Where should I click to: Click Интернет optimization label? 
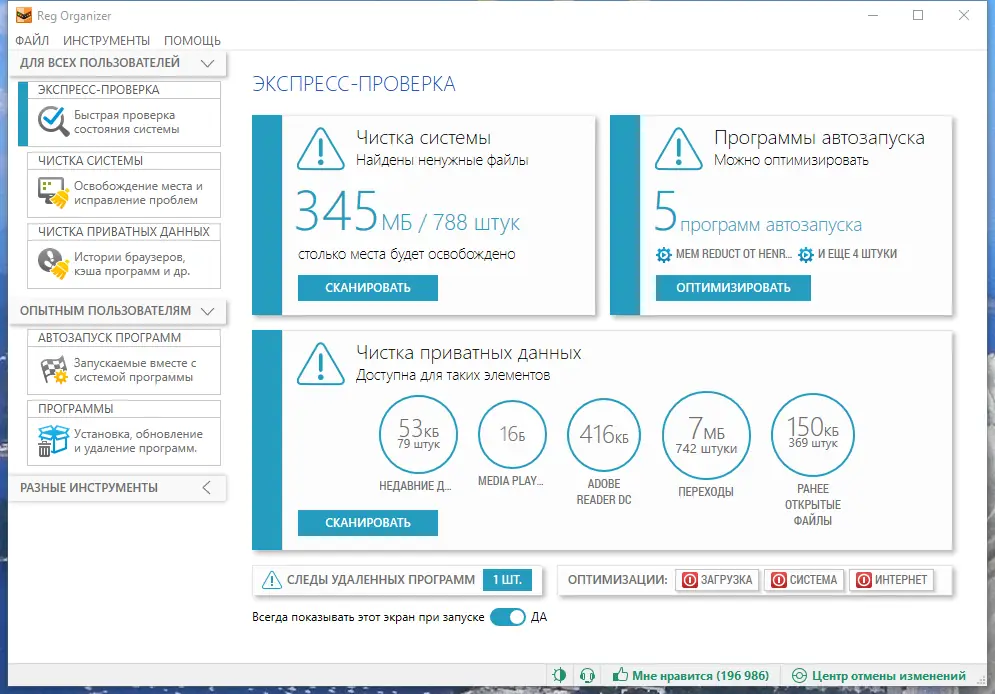(901, 580)
